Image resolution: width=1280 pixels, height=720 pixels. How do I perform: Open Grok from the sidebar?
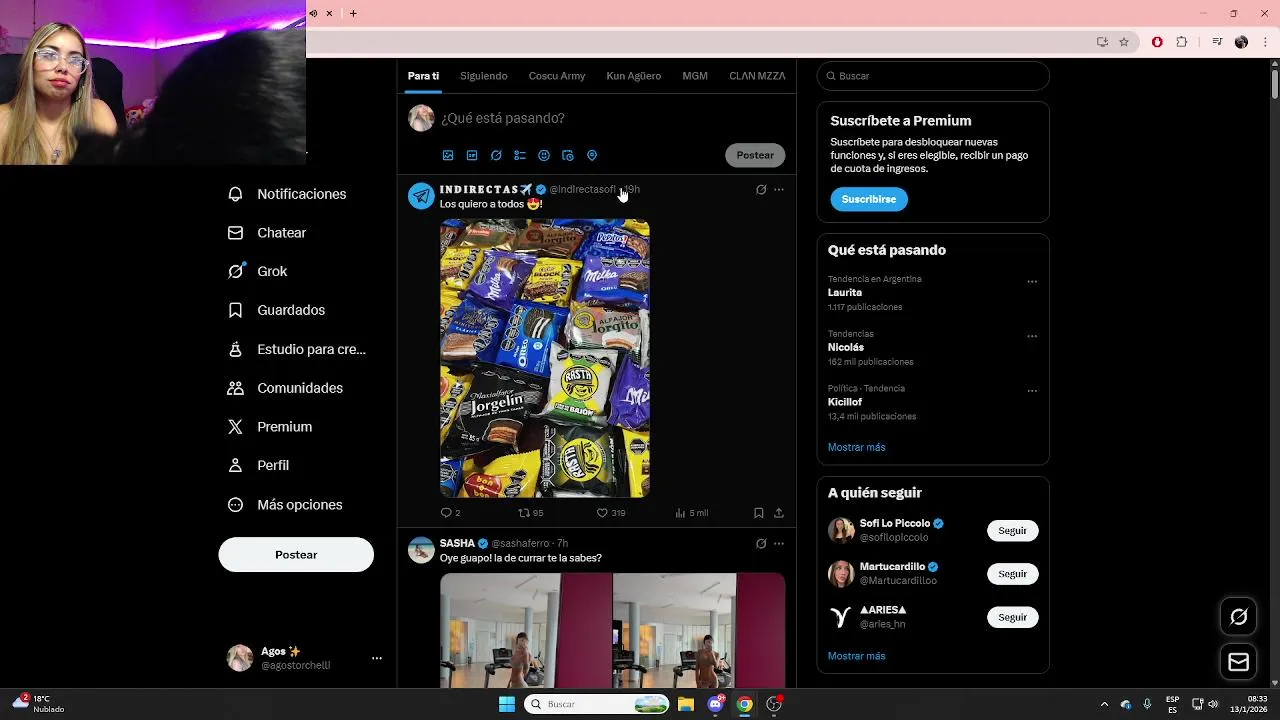(x=258, y=271)
